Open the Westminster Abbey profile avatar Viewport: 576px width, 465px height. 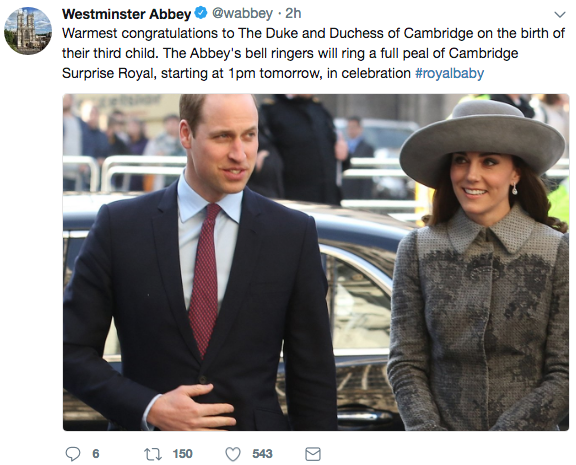click(x=28, y=31)
